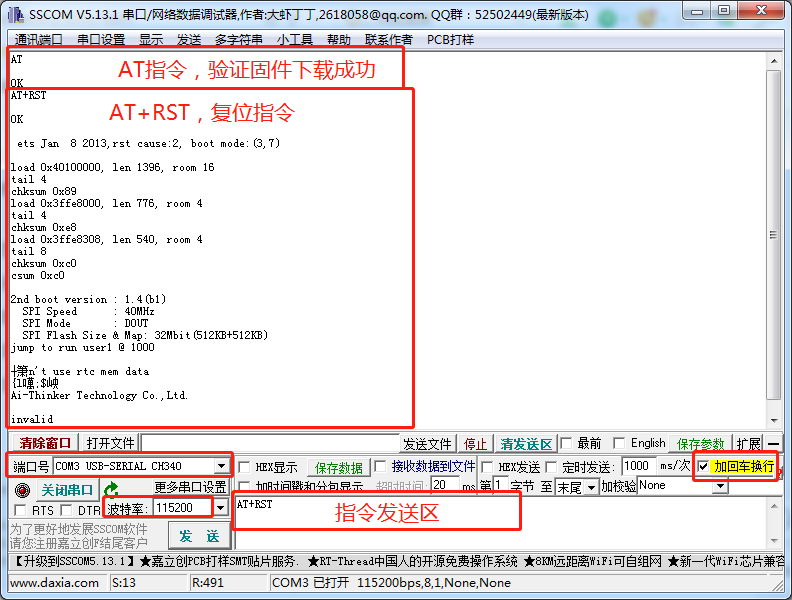
Task: Toggle the HEX发送 checkbox
Action: [487, 467]
